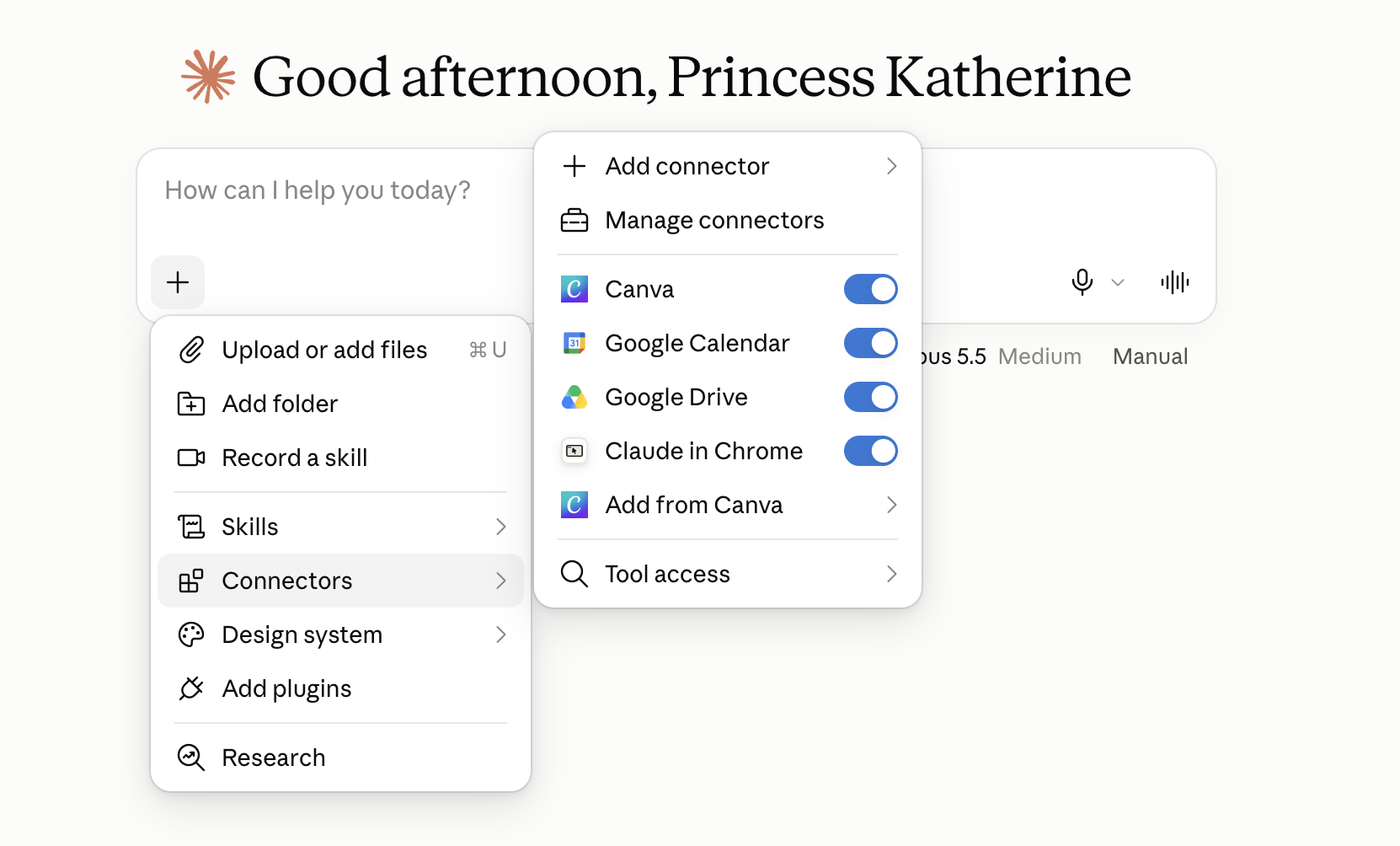The height and width of the screenshot is (846, 1400).
Task: Click the Manual mode label
Action: point(1150,356)
